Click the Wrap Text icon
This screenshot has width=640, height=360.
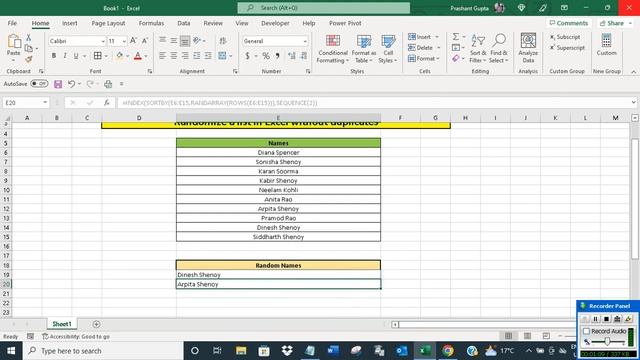(x=223, y=41)
